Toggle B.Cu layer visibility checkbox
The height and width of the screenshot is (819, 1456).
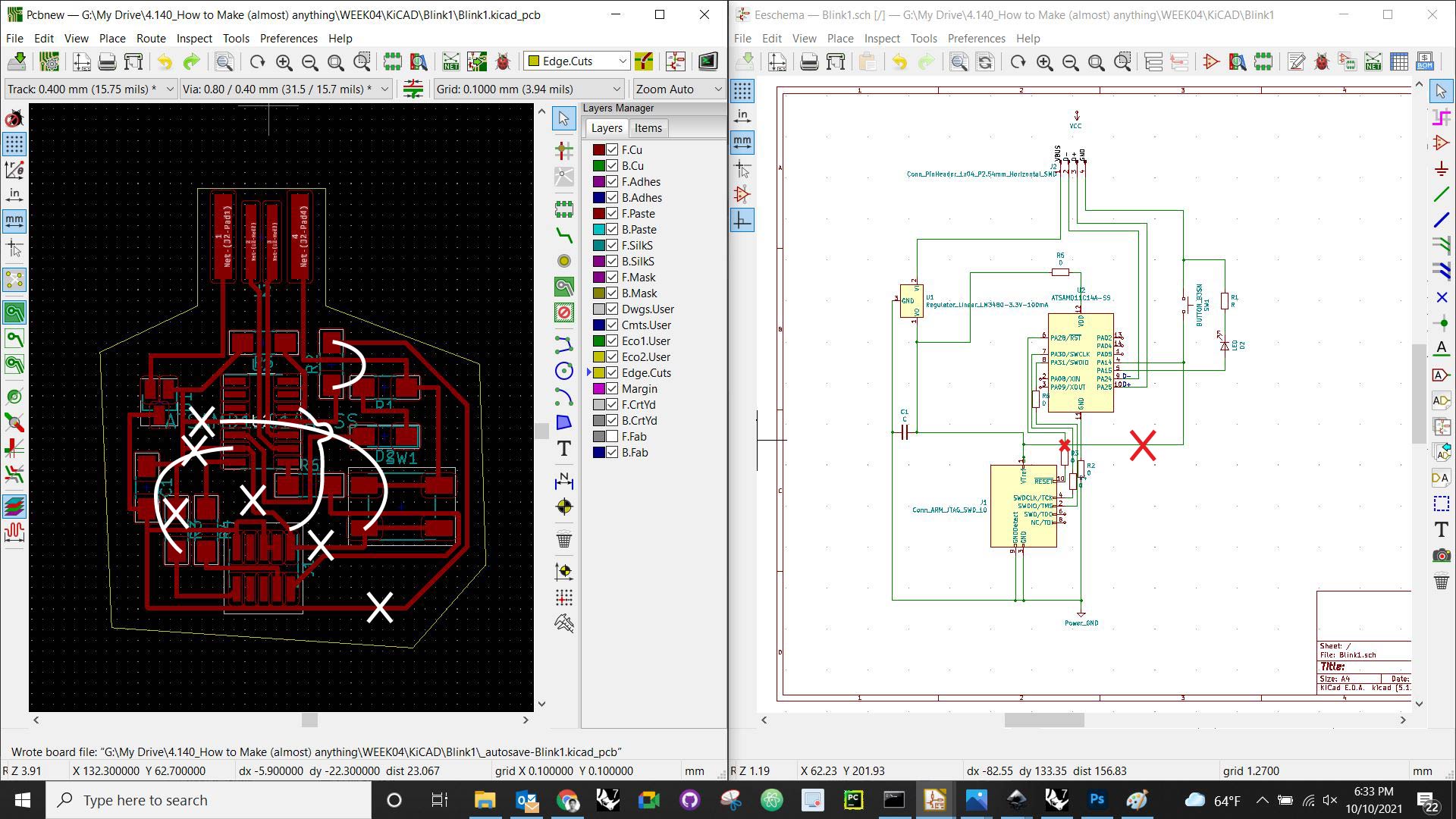point(612,165)
